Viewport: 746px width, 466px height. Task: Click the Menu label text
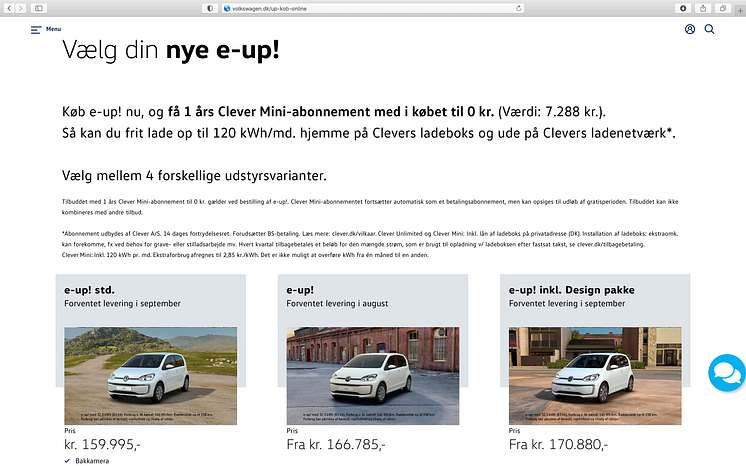click(53, 29)
